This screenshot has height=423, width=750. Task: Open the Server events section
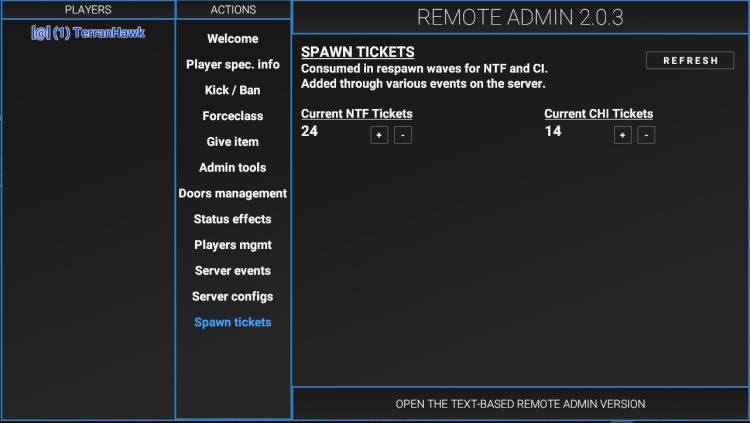click(x=233, y=271)
